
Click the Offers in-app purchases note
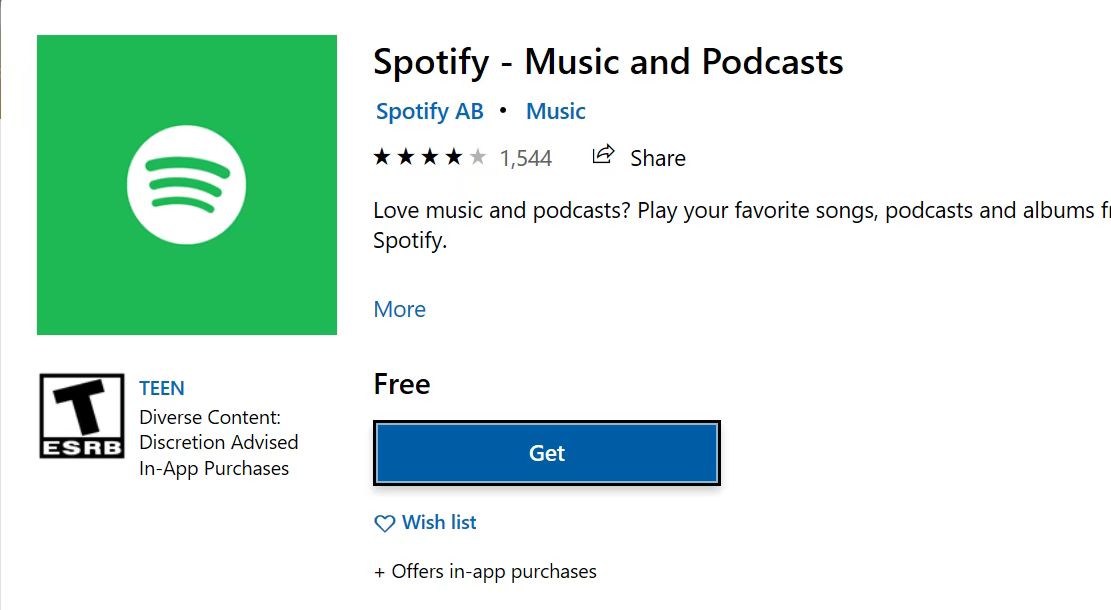coord(485,572)
